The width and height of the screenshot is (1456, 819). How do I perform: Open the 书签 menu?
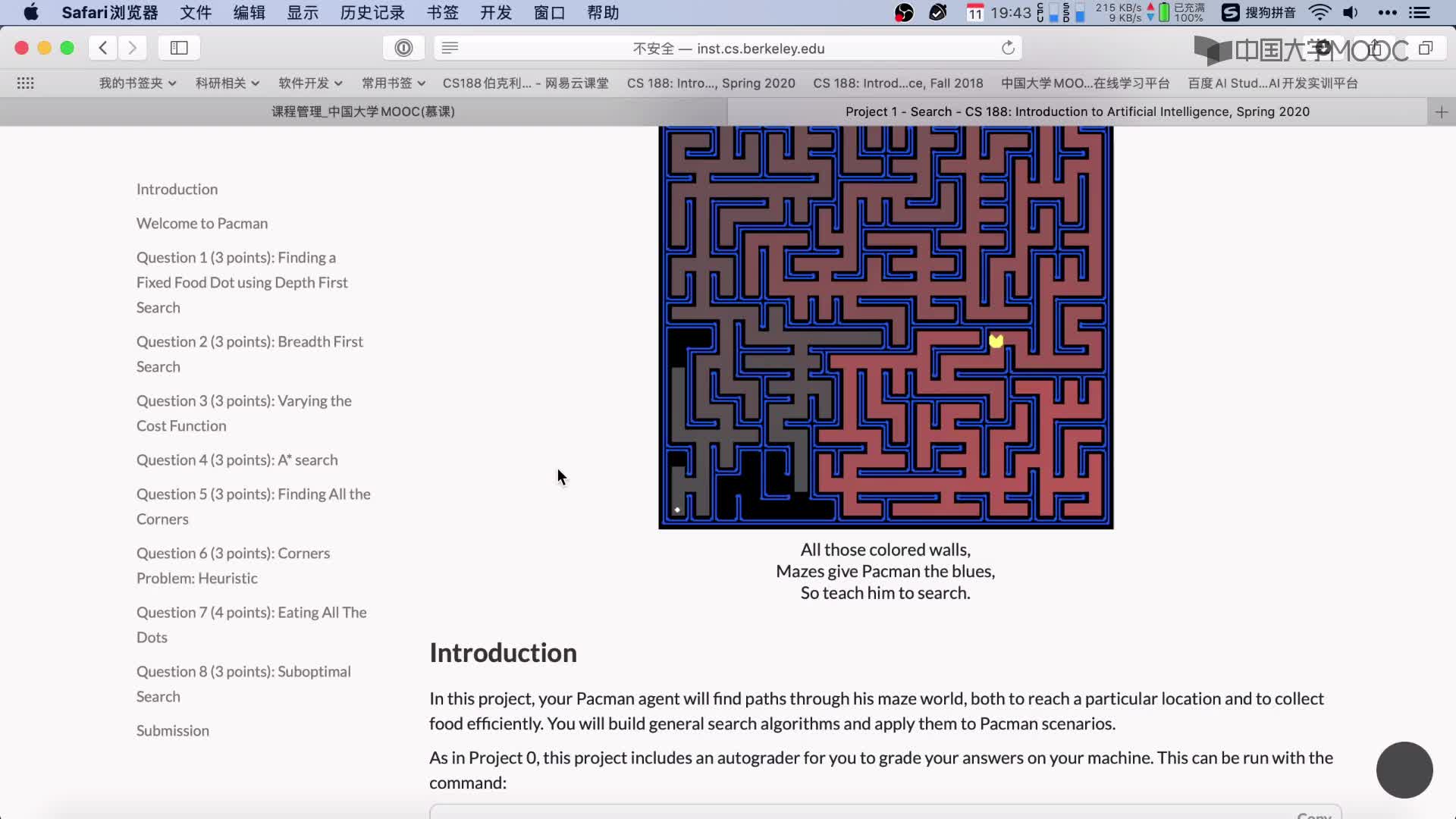click(x=443, y=12)
